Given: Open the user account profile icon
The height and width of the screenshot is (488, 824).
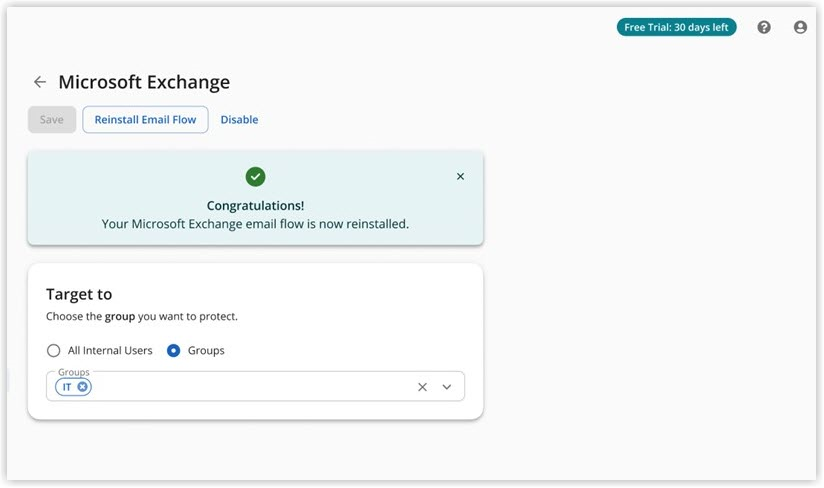Looking at the screenshot, I should (800, 28).
